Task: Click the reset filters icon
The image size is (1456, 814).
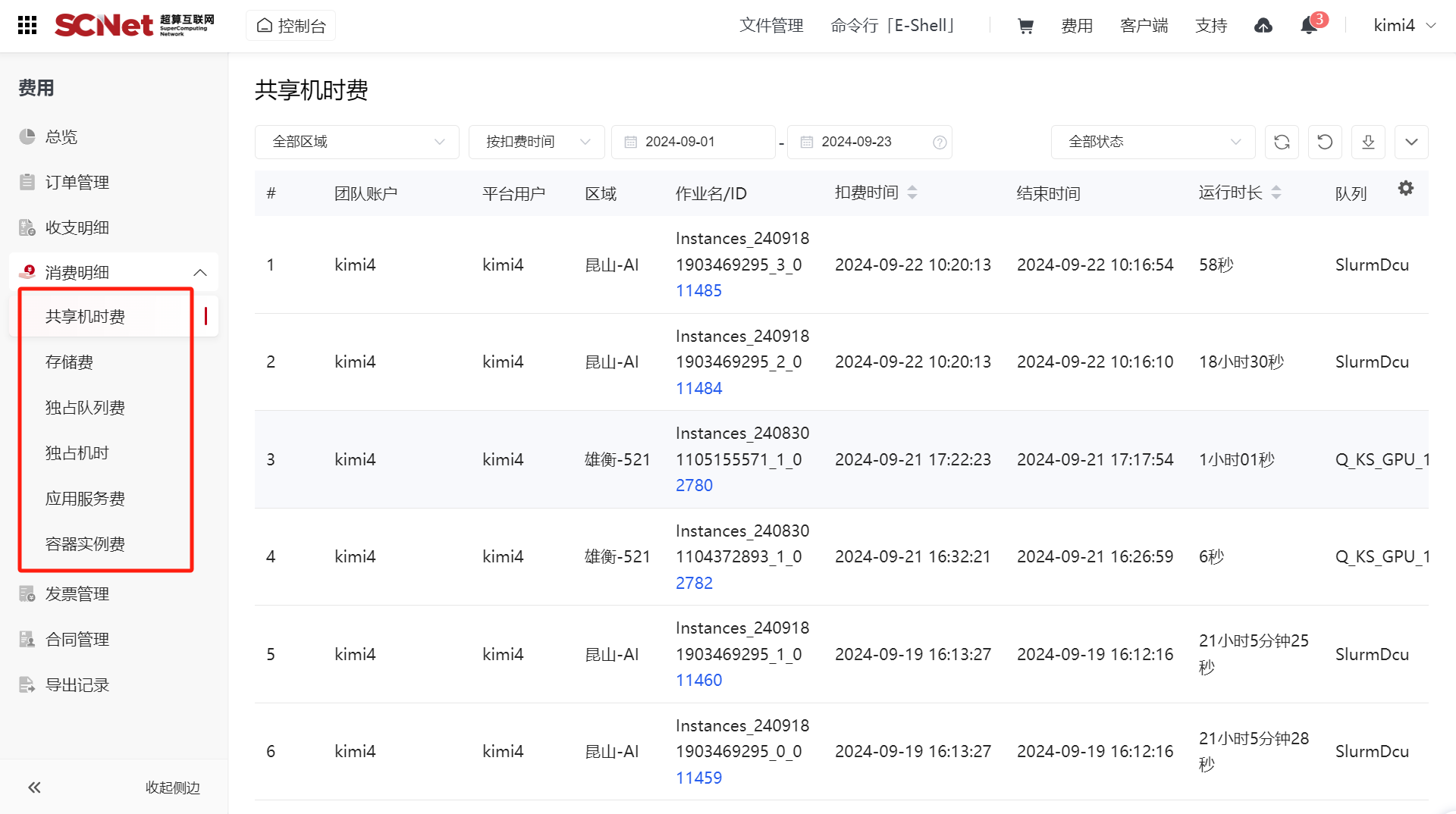Action: (x=1325, y=142)
